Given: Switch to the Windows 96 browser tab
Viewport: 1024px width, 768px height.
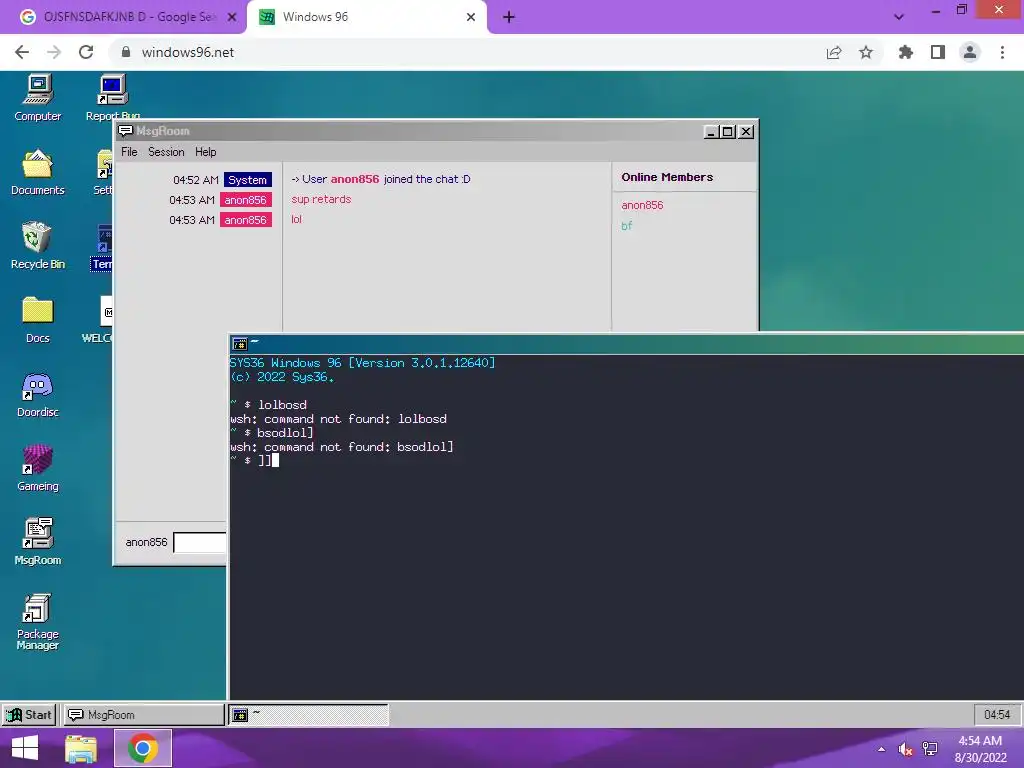Looking at the screenshot, I should coord(367,17).
